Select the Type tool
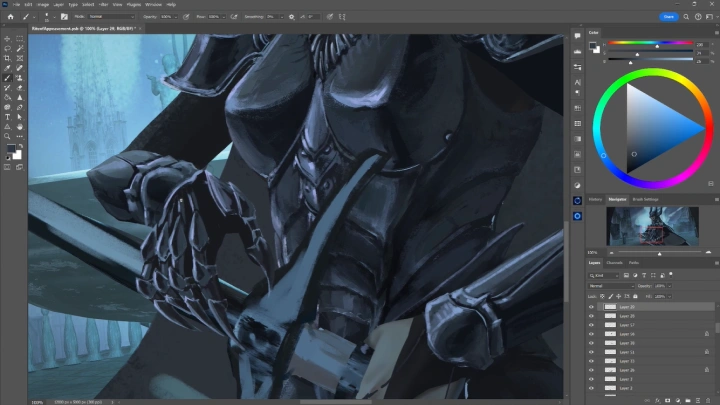The image size is (720, 405). [x=7, y=117]
